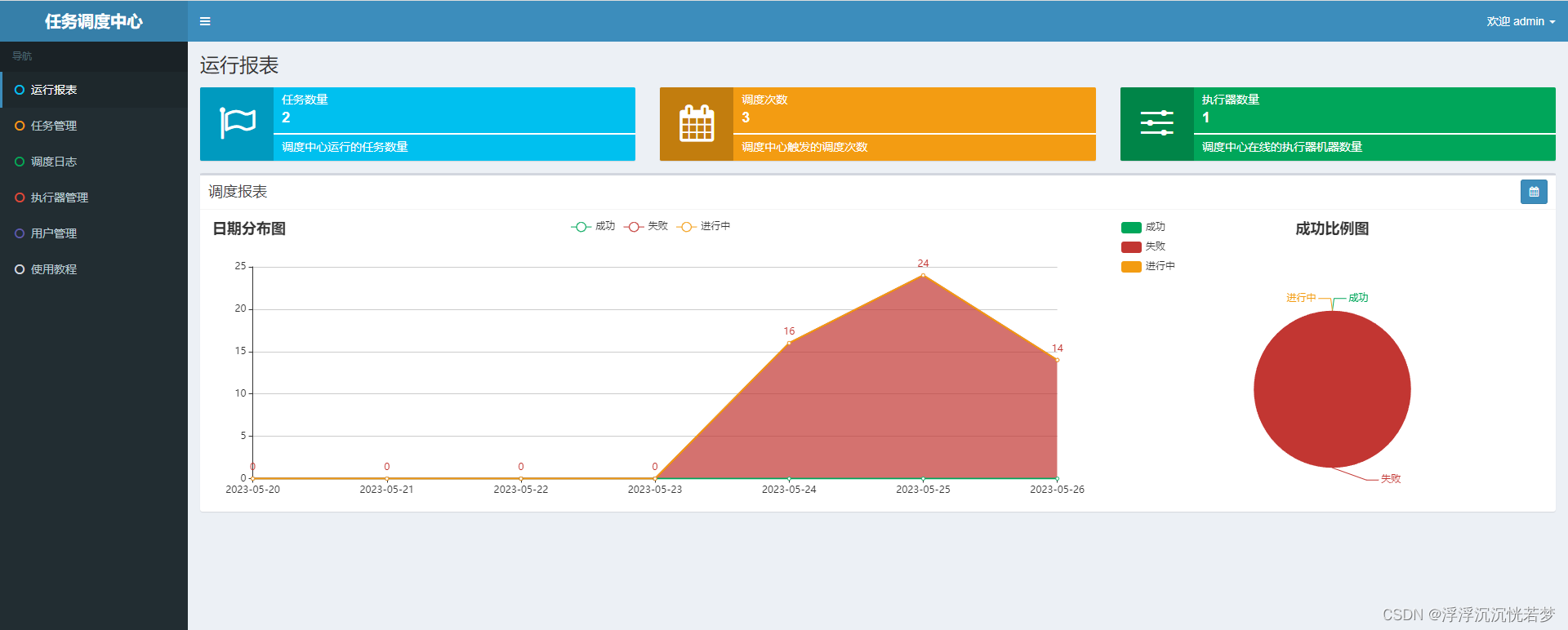Click the 成功 label above pie chart
Viewport: 1568px width, 630px height.
[x=1358, y=298]
